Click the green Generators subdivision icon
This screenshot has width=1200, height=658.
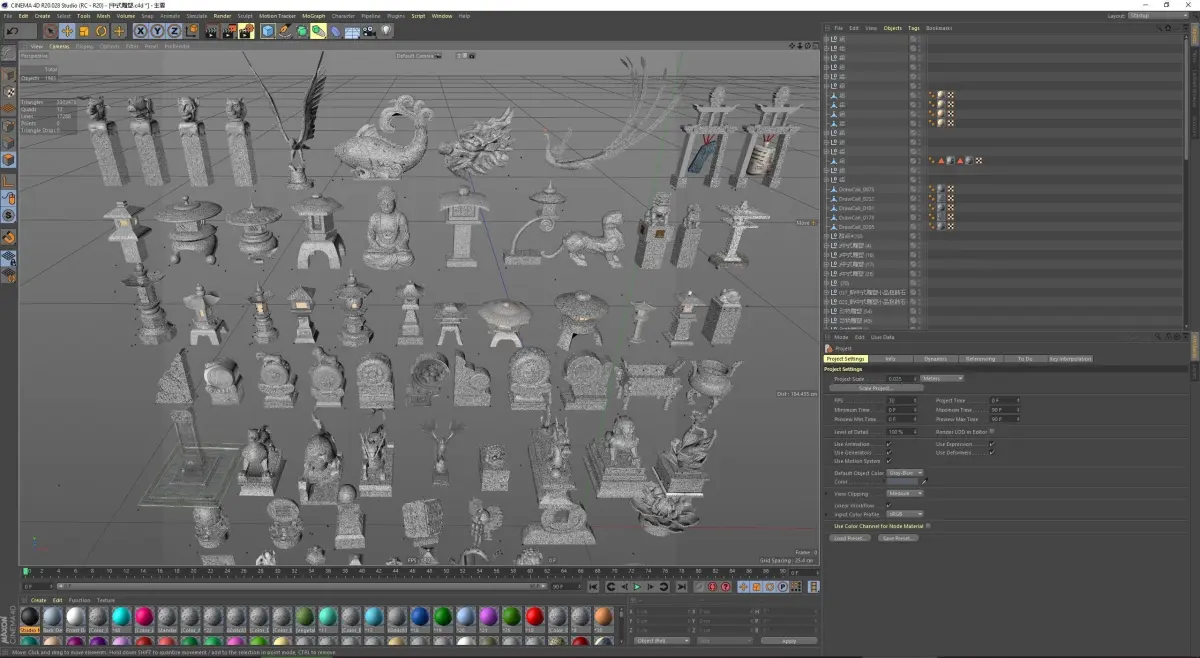click(x=302, y=31)
